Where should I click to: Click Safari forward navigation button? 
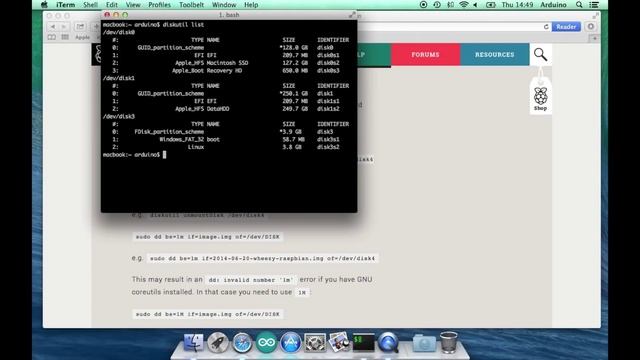pyautogui.click(x=64, y=27)
